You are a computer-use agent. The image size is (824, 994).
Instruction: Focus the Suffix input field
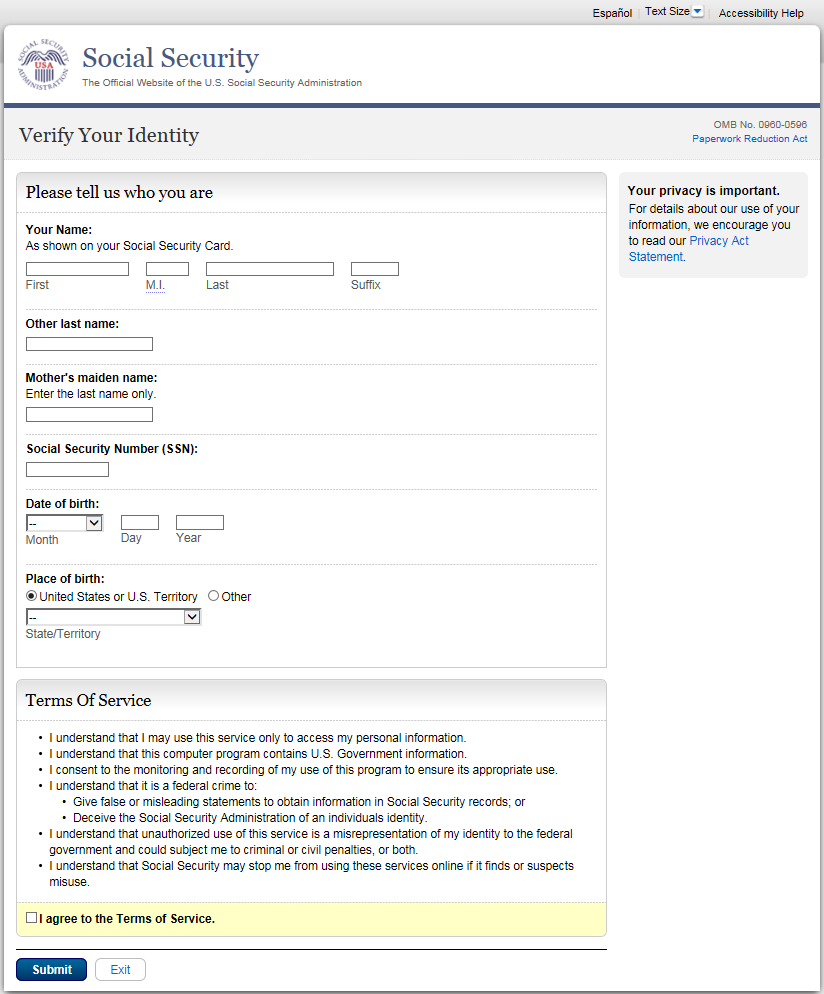(x=374, y=269)
